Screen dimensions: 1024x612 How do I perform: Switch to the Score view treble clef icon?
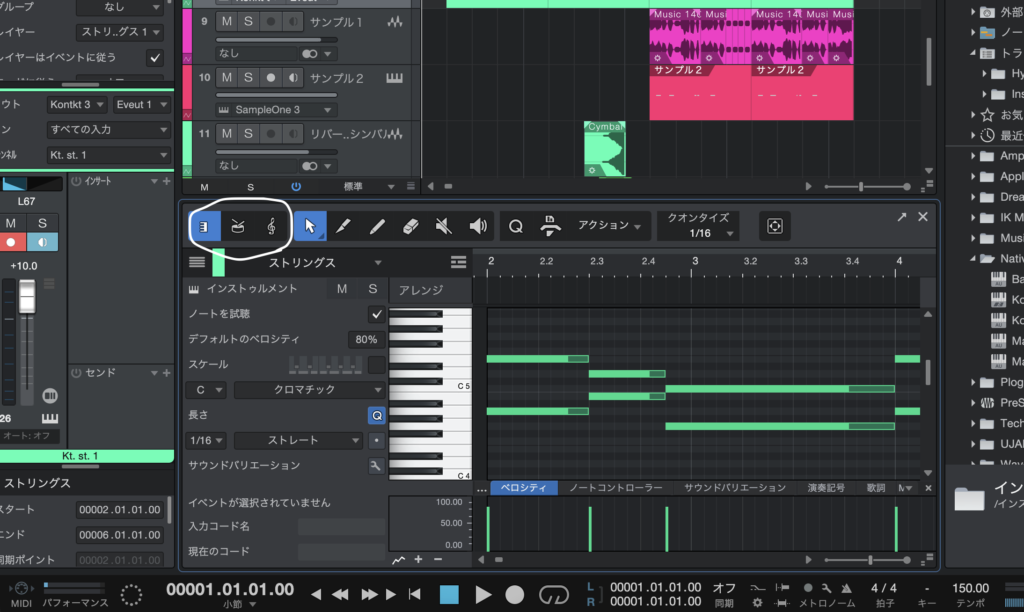click(x=271, y=227)
